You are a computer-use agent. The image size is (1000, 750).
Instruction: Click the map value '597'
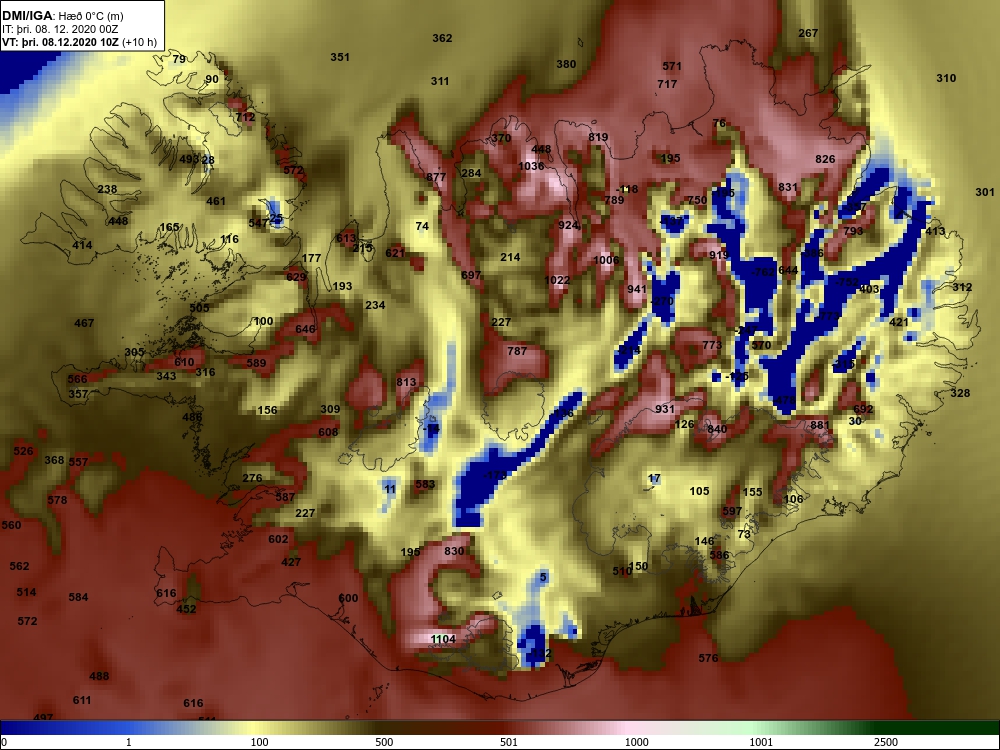pos(732,511)
